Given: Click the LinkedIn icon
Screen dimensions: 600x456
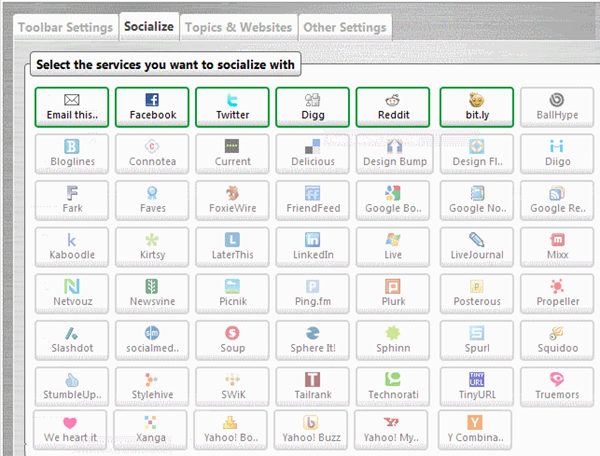Looking at the screenshot, I should coord(313,240).
